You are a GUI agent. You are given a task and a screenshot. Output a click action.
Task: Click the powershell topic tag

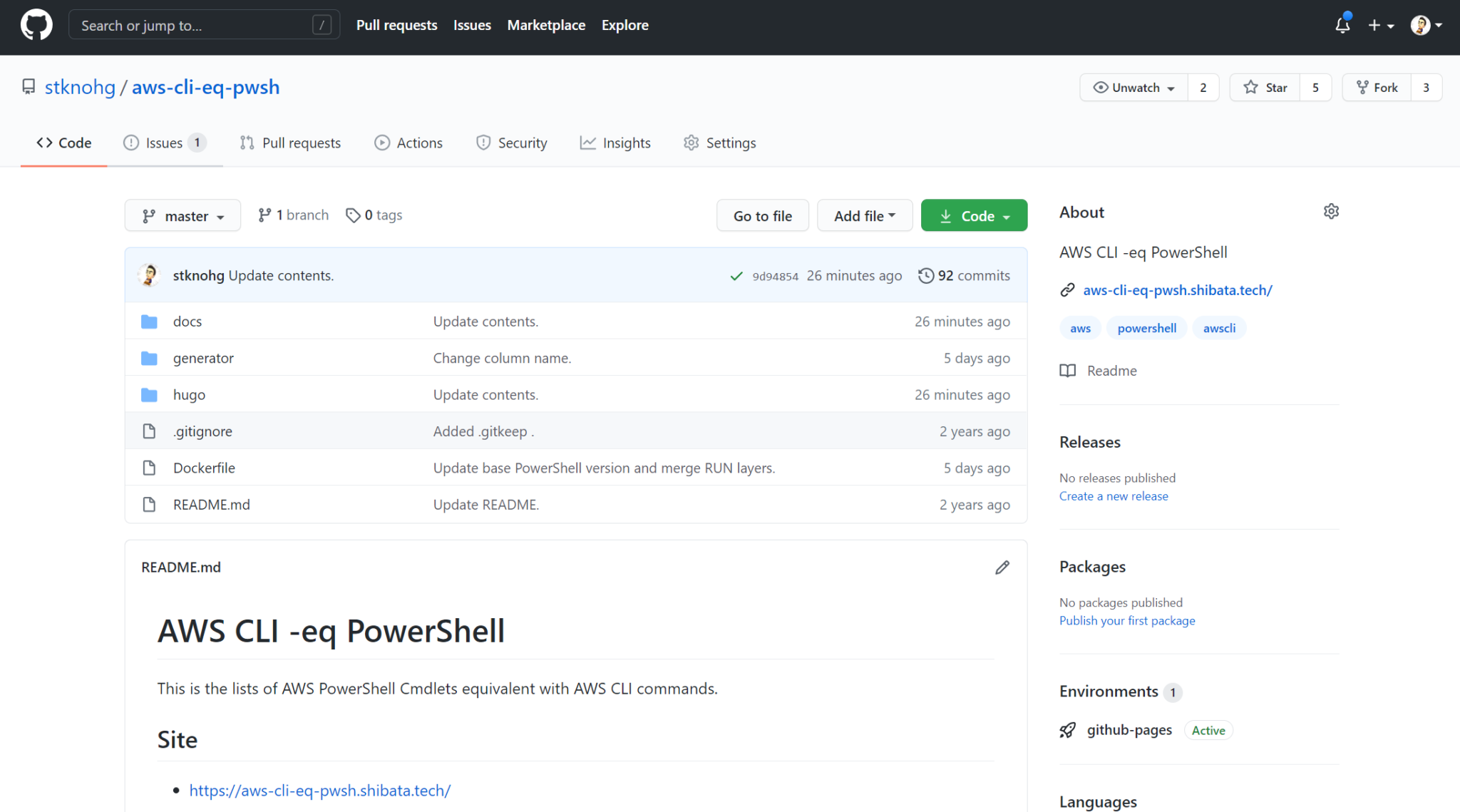click(x=1146, y=329)
